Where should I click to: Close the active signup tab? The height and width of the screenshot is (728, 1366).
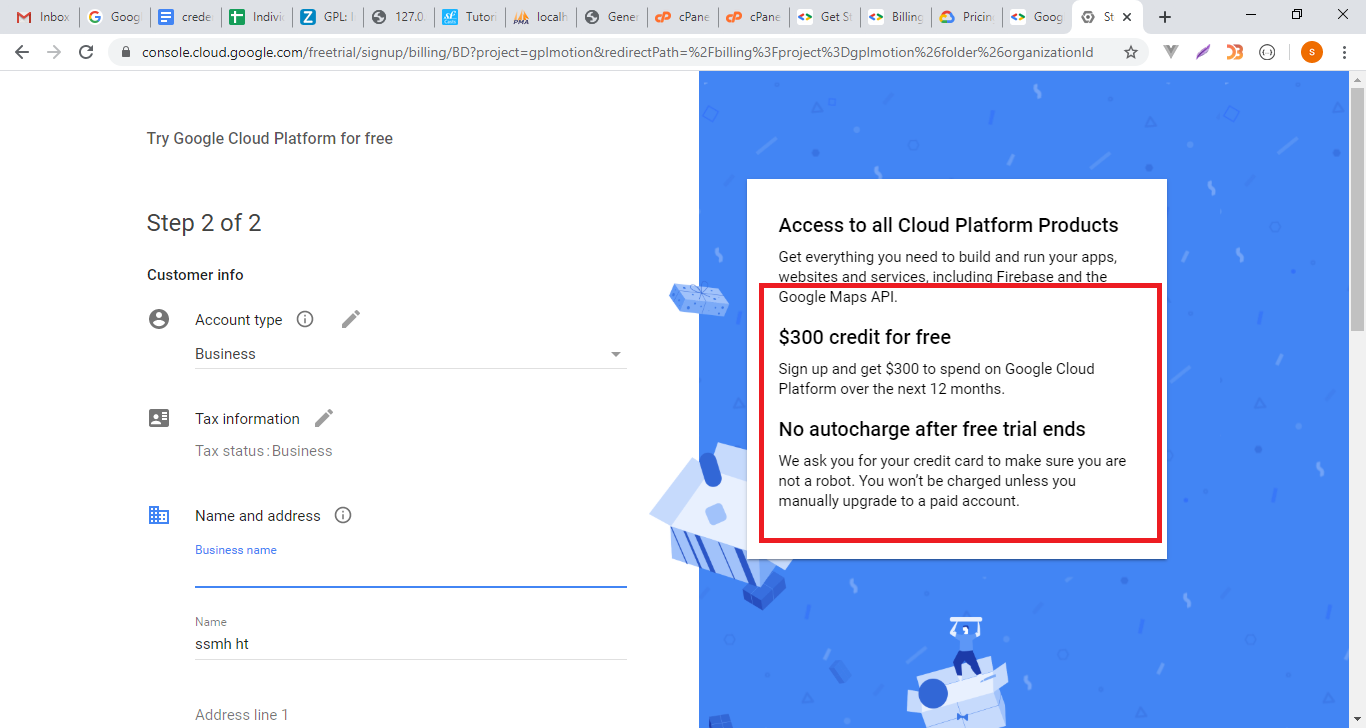[x=1127, y=17]
